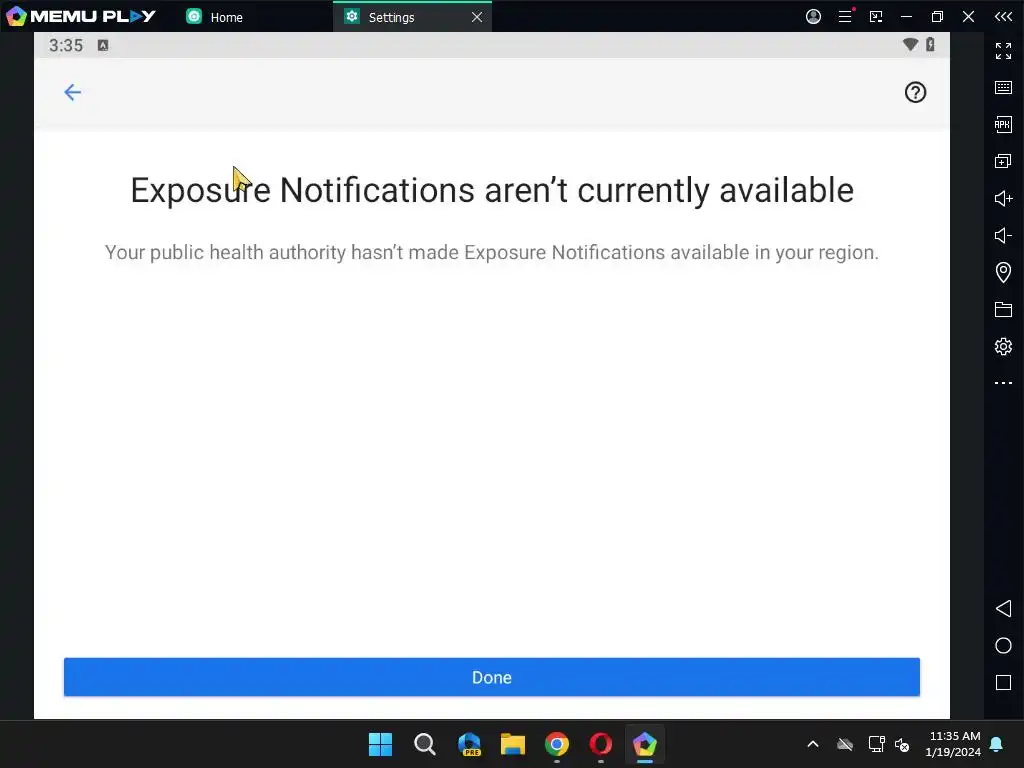Click the Android Wi-Fi status icon
Image resolution: width=1024 pixels, height=768 pixels.
coord(910,44)
